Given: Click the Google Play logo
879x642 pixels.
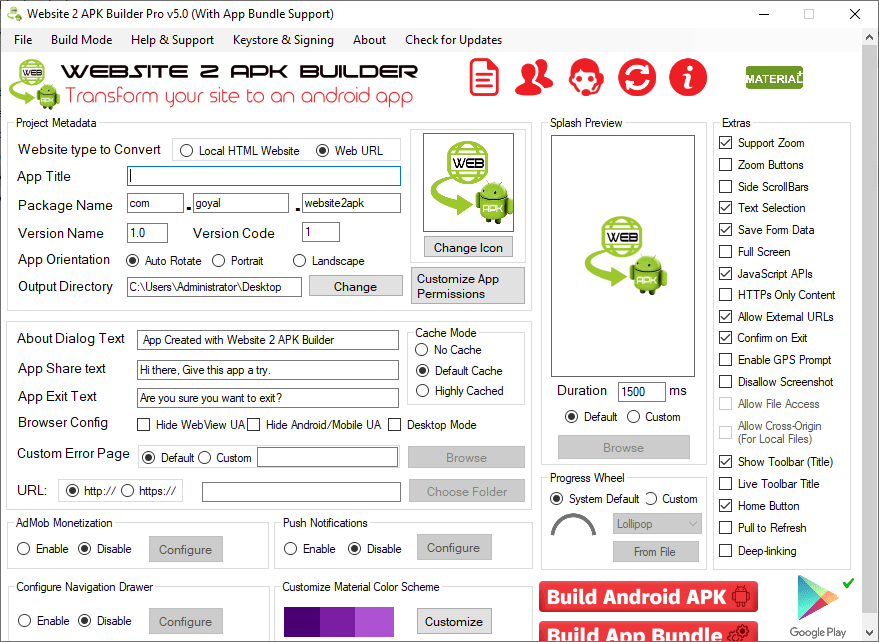Looking at the screenshot, I should [818, 607].
